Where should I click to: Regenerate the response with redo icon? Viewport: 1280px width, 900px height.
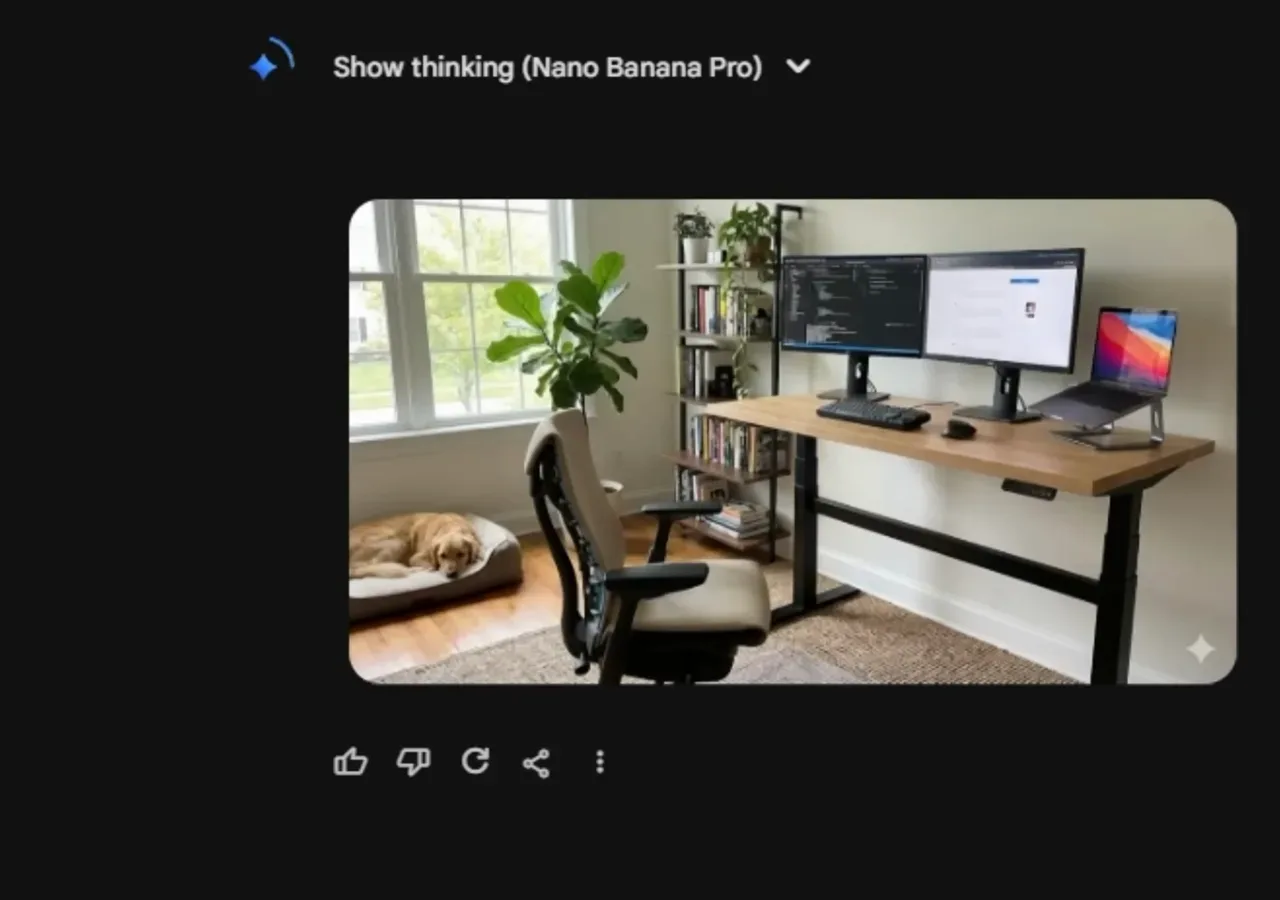tap(475, 762)
